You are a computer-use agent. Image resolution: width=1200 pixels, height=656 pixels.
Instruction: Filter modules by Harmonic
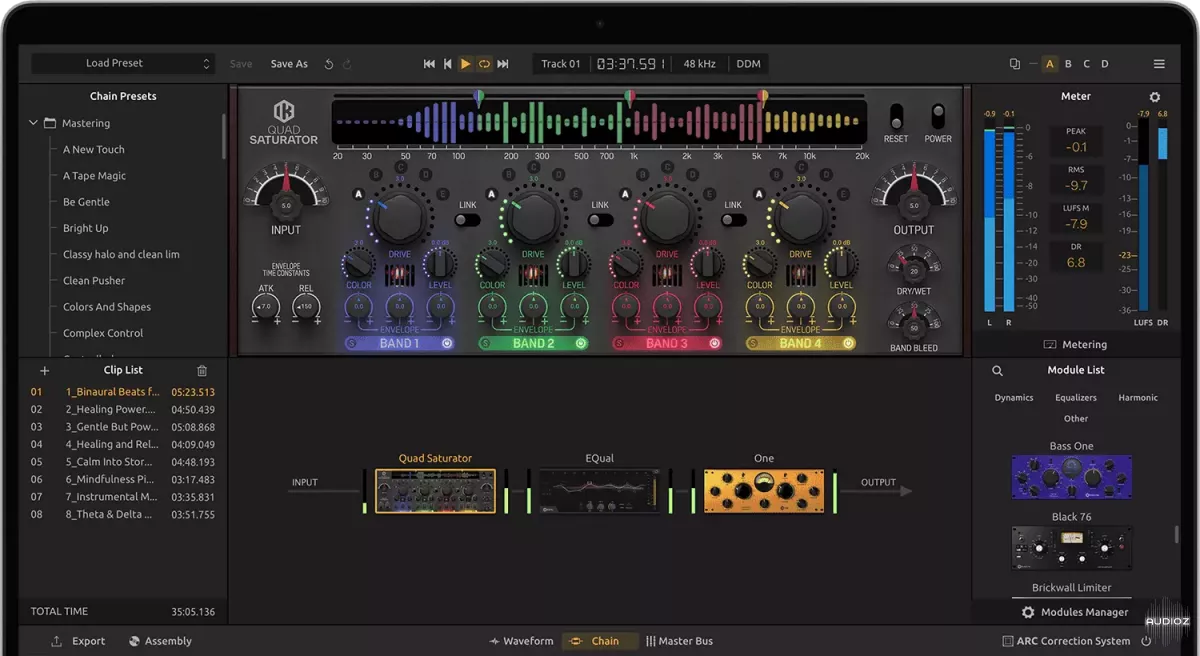pyautogui.click(x=1138, y=398)
